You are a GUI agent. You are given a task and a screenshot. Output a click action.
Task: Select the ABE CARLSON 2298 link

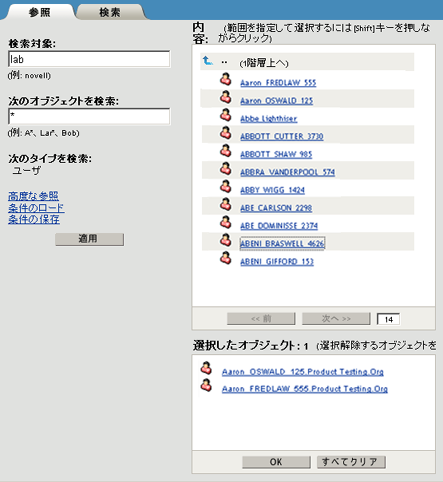tap(276, 208)
